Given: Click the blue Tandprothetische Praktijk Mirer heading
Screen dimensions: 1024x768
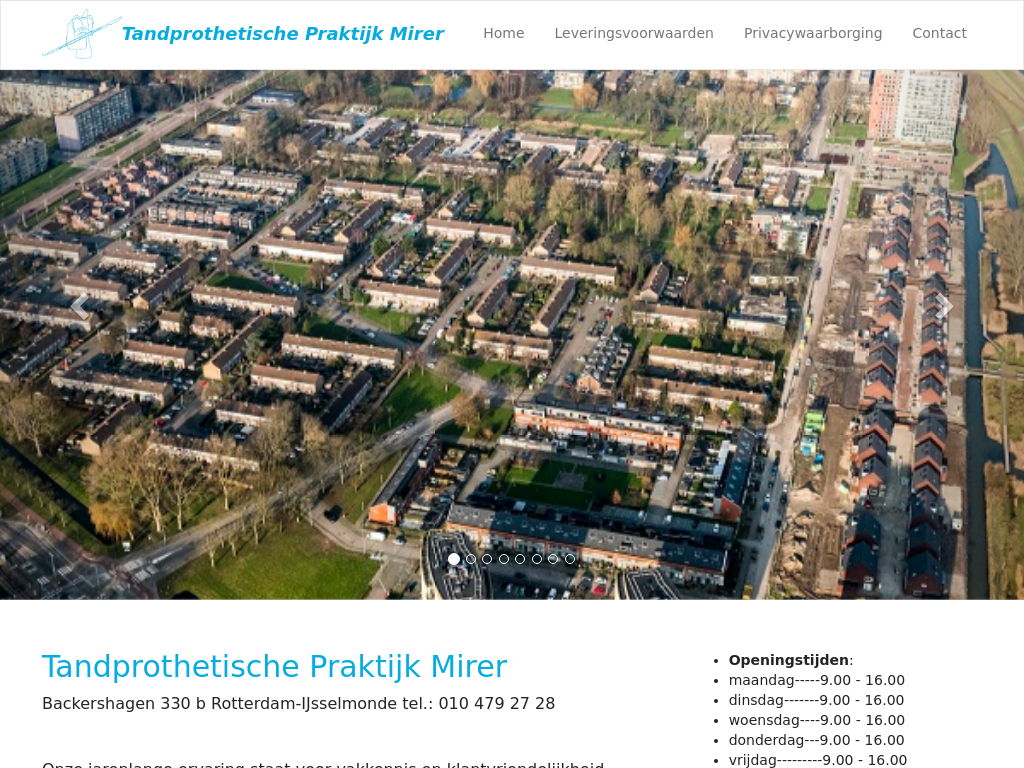Looking at the screenshot, I should (274, 666).
